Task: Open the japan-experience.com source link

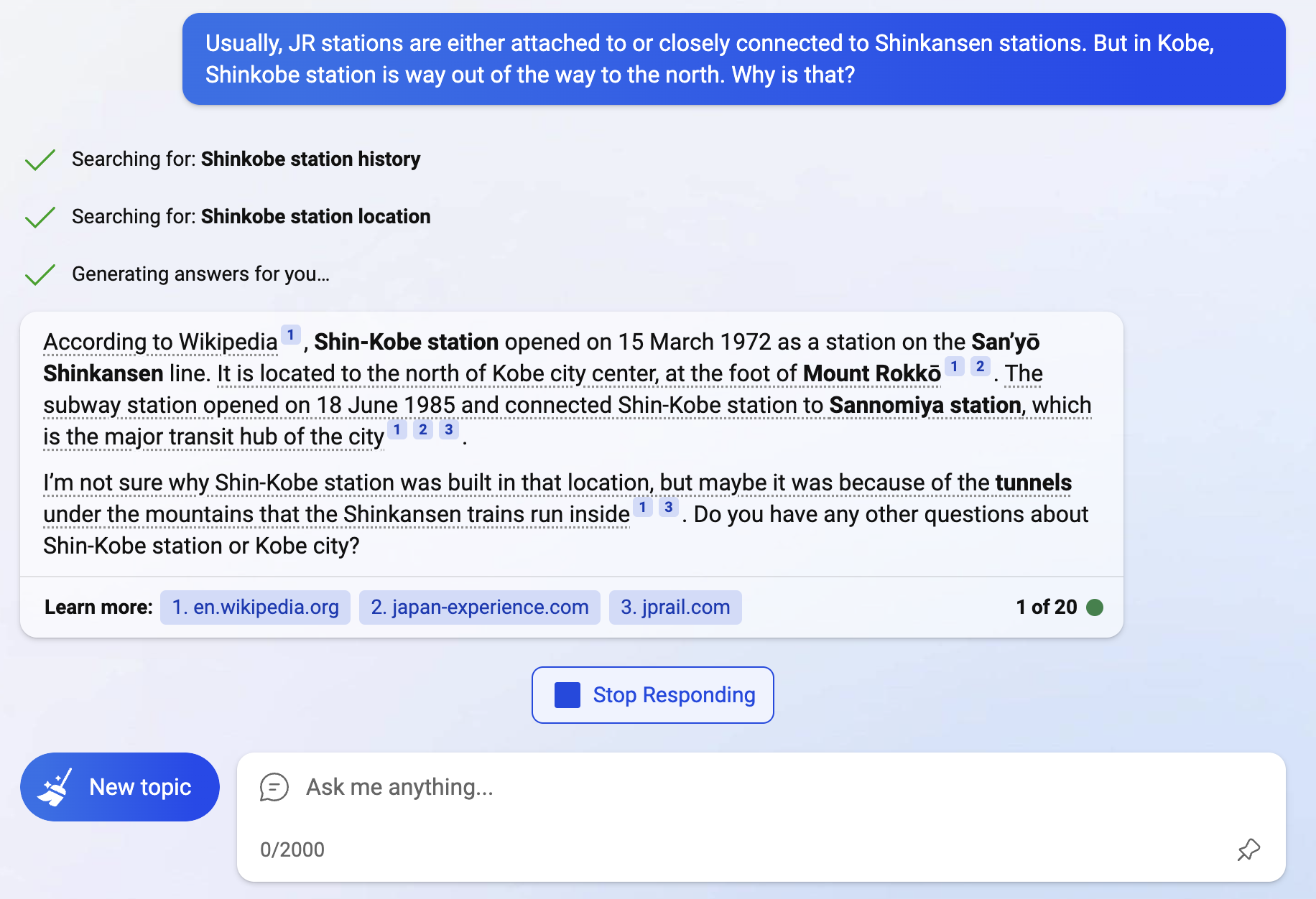Action: (479, 607)
